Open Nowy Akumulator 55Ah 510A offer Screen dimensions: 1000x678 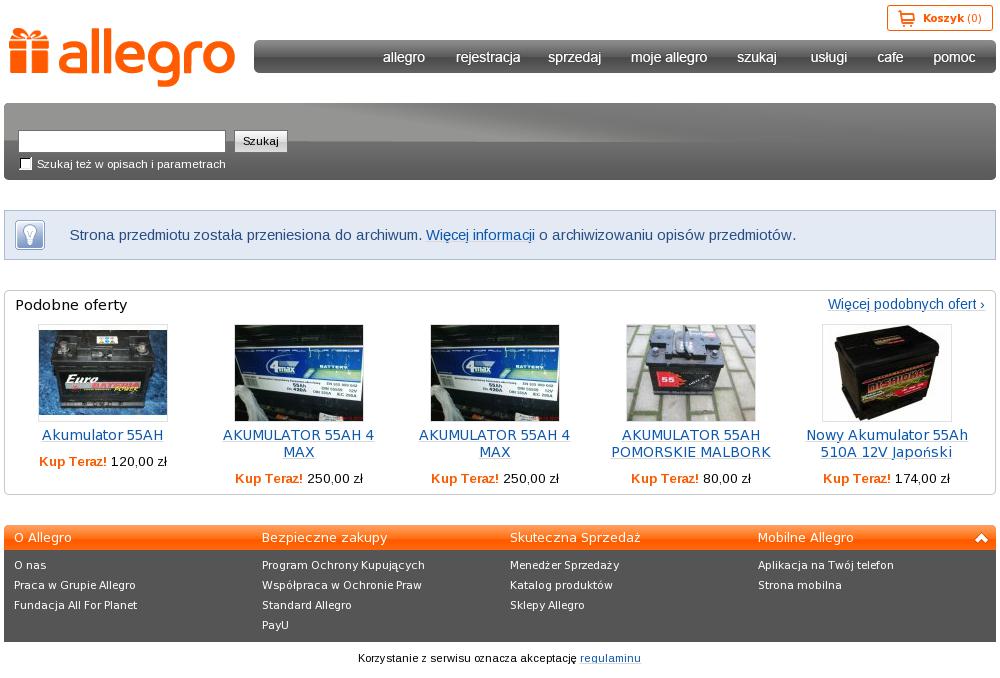point(886,443)
